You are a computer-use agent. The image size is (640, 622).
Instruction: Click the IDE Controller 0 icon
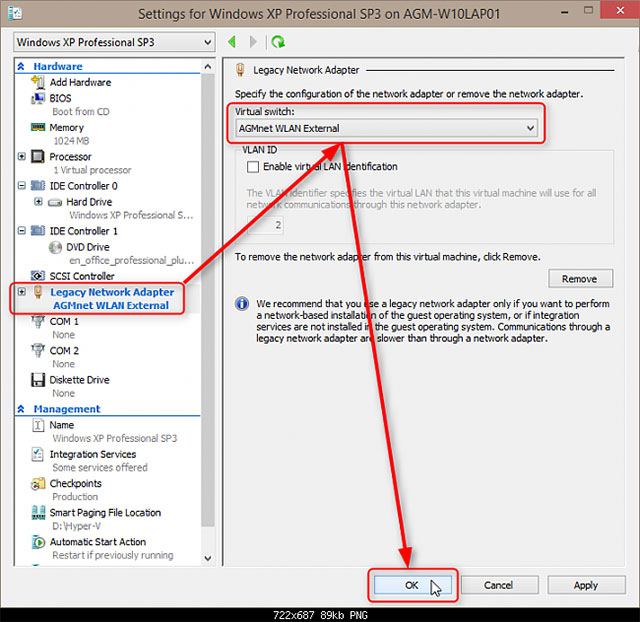pyautogui.click(x=38, y=186)
